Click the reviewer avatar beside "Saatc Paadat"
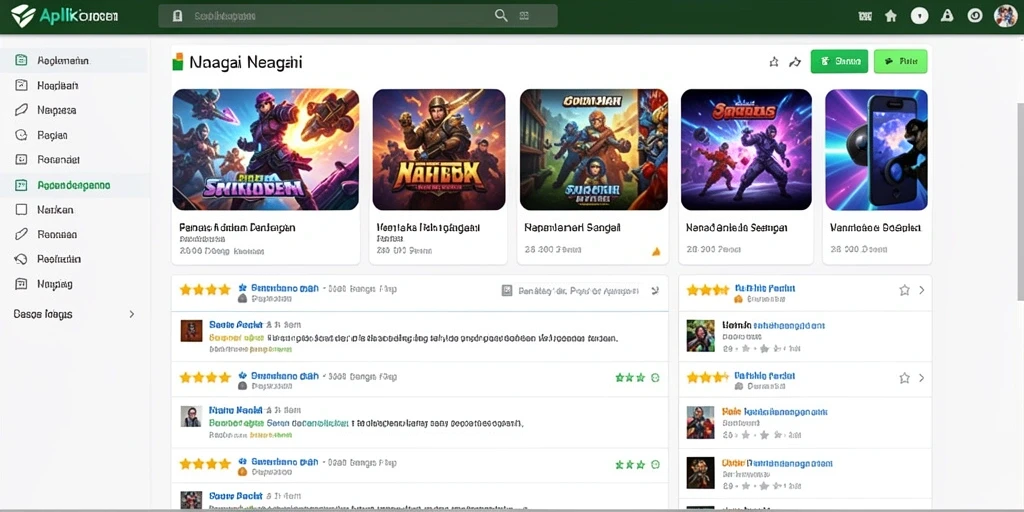 click(x=191, y=331)
